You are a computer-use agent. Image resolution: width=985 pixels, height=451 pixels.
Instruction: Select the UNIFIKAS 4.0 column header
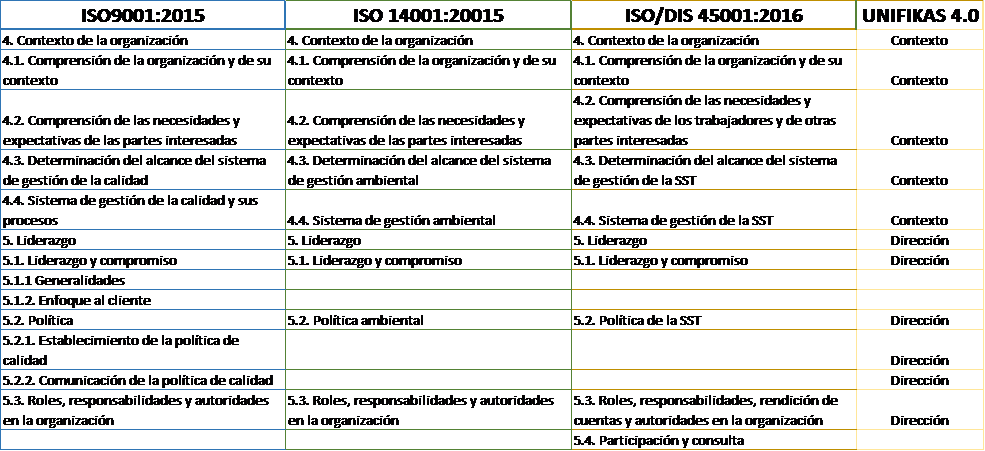920,15
